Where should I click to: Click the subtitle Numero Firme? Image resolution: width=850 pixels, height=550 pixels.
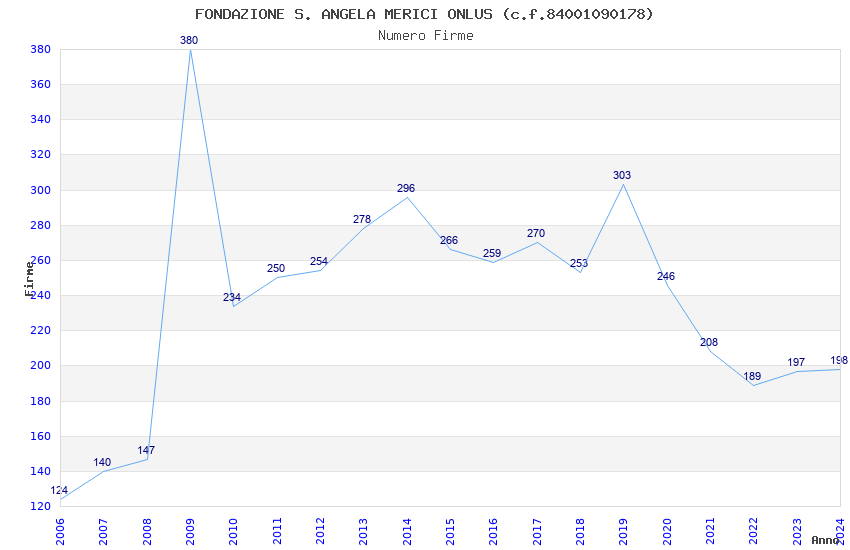(426, 35)
